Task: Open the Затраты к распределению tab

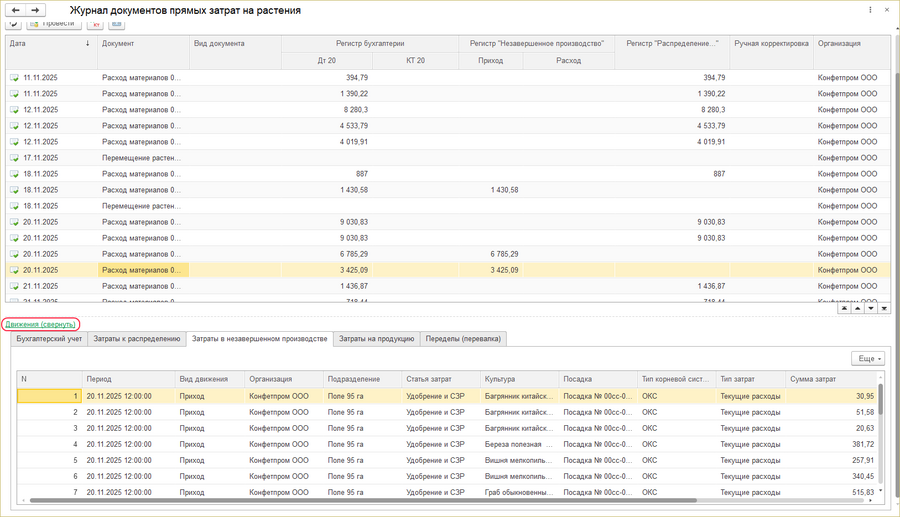Action: click(136, 339)
